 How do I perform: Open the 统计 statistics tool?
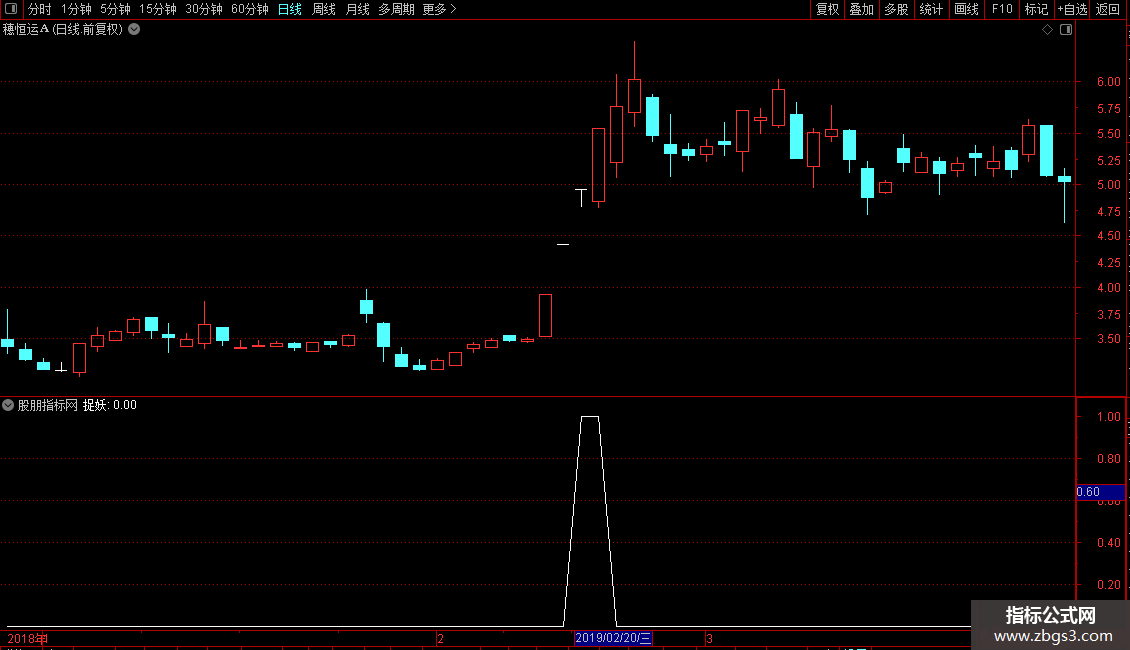pyautogui.click(x=931, y=9)
